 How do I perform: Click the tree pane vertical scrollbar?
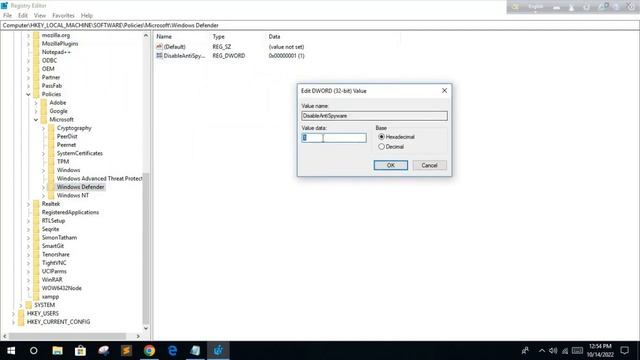pos(146,248)
